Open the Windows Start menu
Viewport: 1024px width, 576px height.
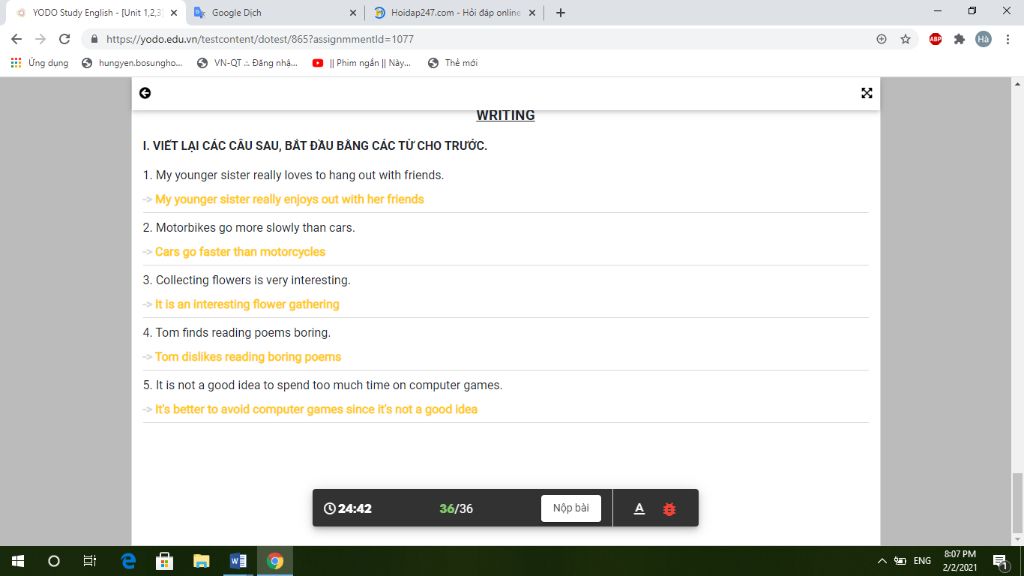18,561
